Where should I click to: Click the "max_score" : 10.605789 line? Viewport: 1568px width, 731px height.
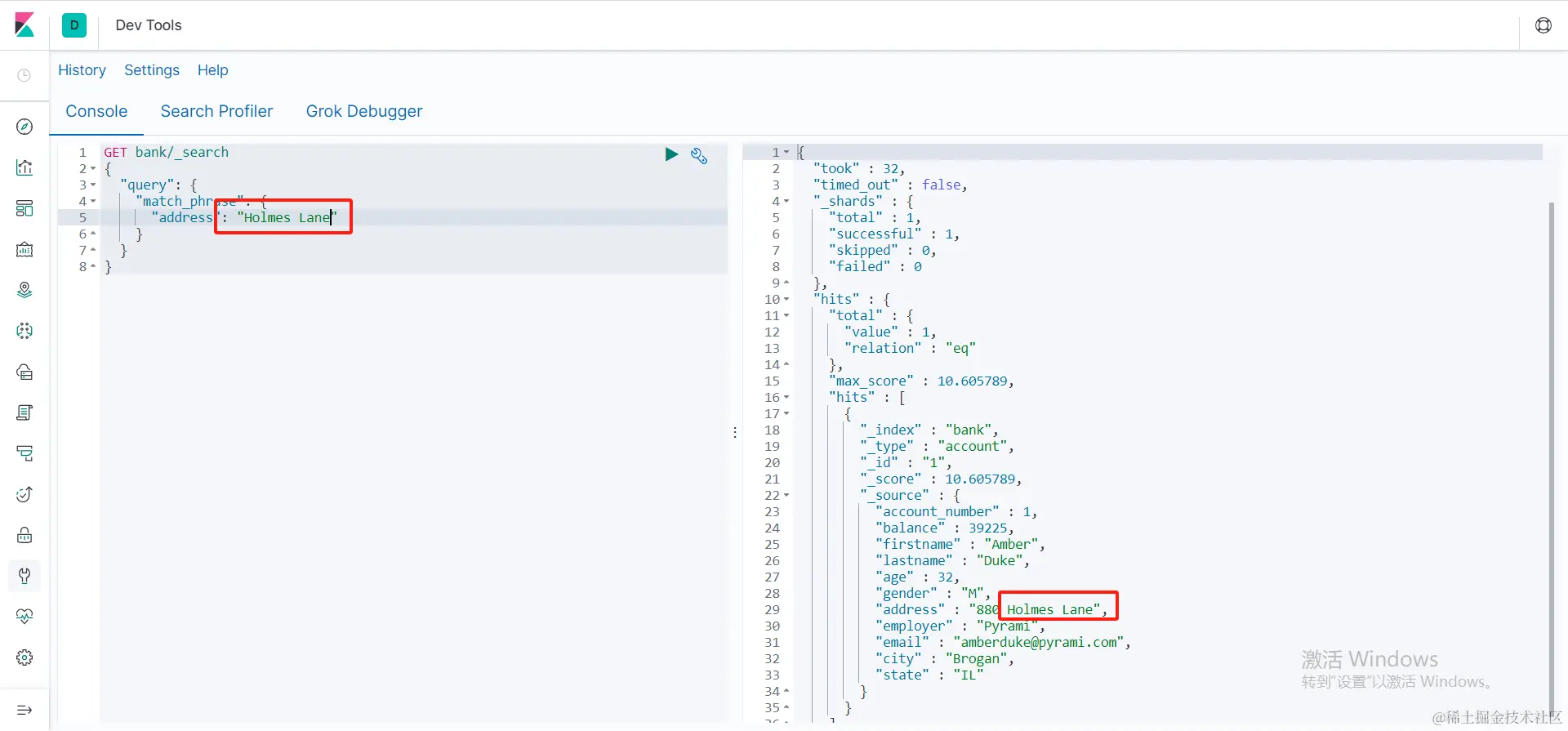point(921,381)
